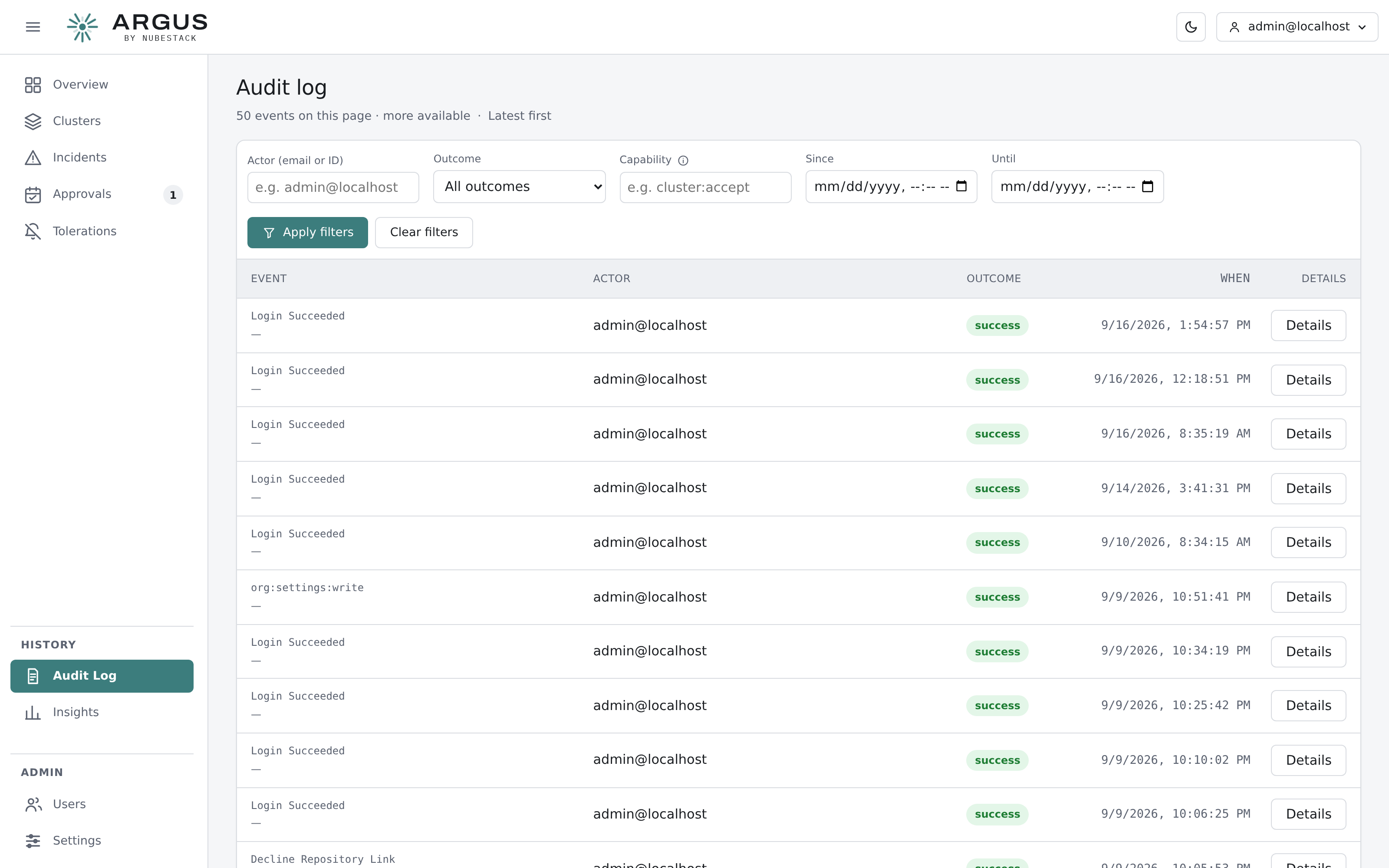Open Details for the 8:35:19 AM event
The width and height of the screenshot is (1389, 868).
pos(1308,434)
